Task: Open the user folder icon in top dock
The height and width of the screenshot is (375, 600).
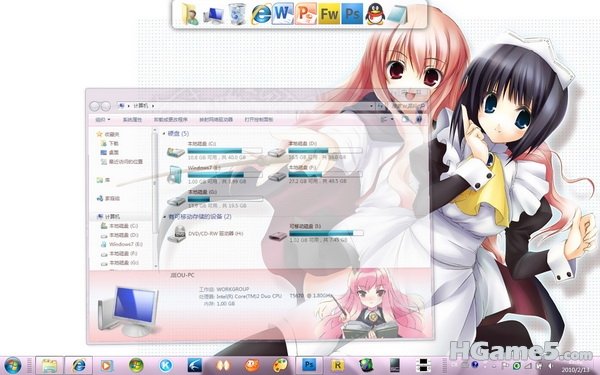Action: click(x=189, y=15)
